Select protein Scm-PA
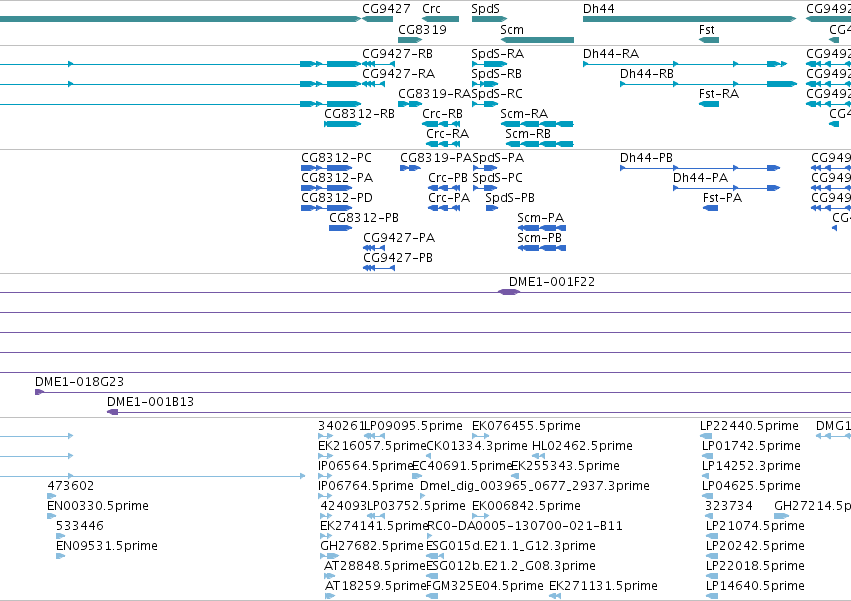Viewport: 851px width, 601px height. click(x=542, y=228)
